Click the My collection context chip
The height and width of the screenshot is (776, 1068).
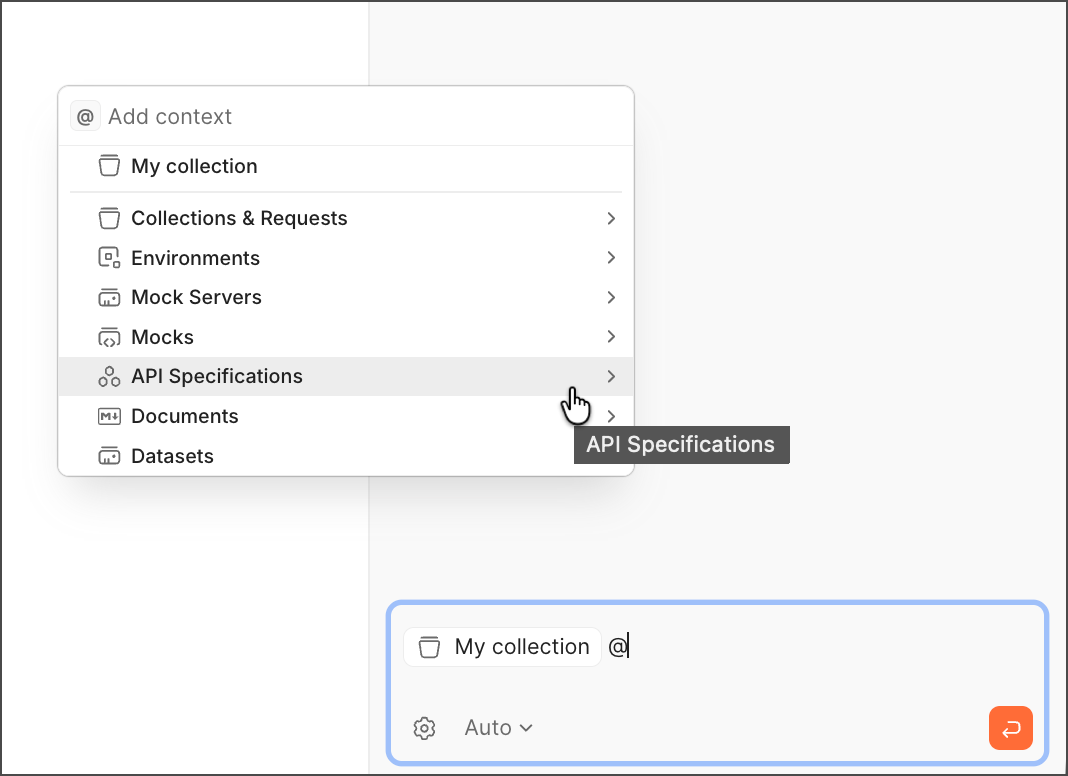click(503, 647)
